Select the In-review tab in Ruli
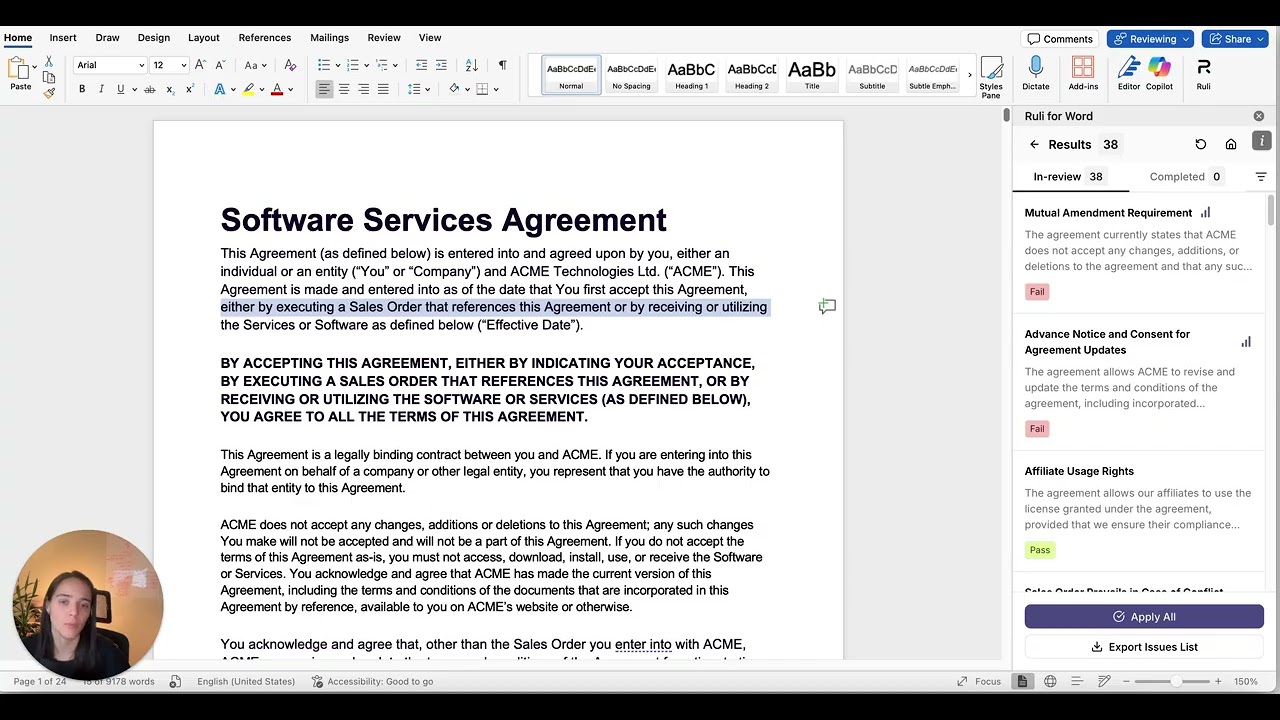 (1068, 177)
